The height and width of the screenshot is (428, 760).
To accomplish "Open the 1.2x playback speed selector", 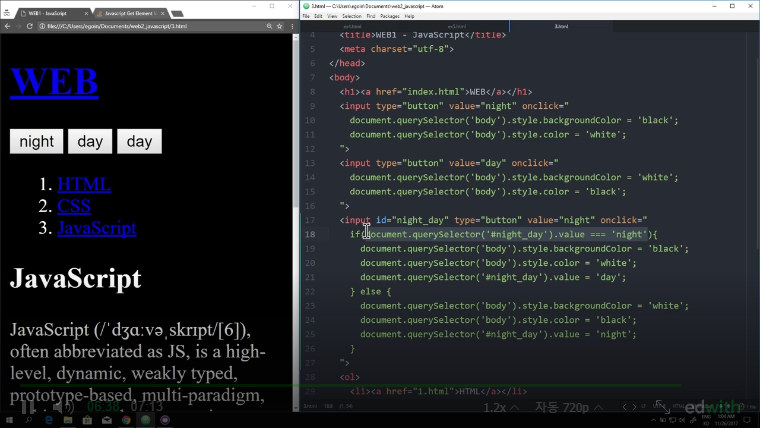I will pyautogui.click(x=501, y=408).
